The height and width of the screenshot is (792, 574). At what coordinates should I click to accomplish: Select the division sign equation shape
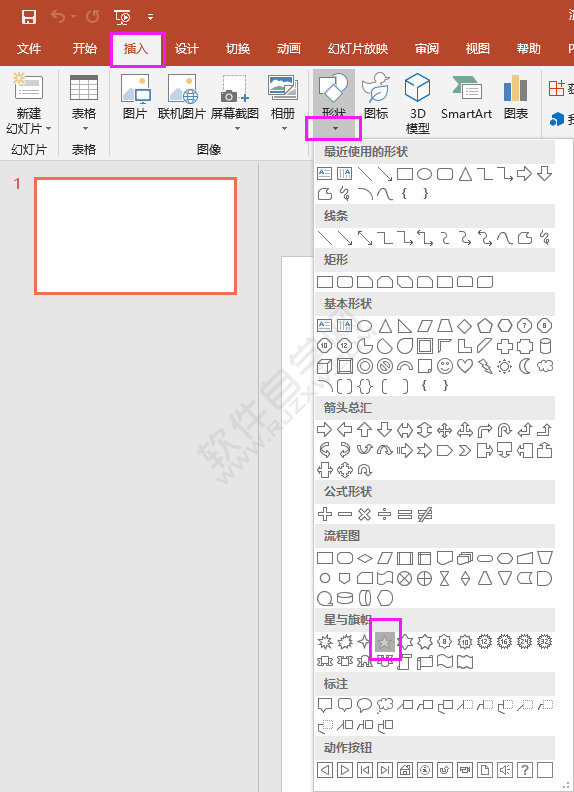click(x=385, y=514)
